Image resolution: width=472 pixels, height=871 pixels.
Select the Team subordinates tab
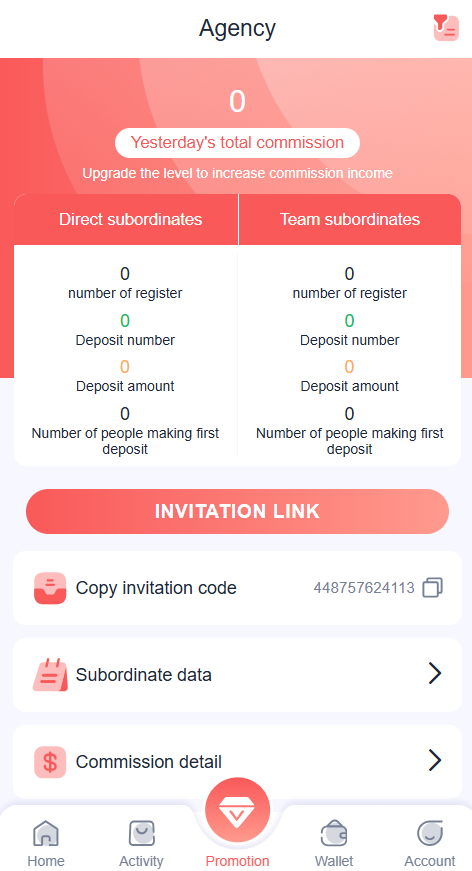(350, 219)
